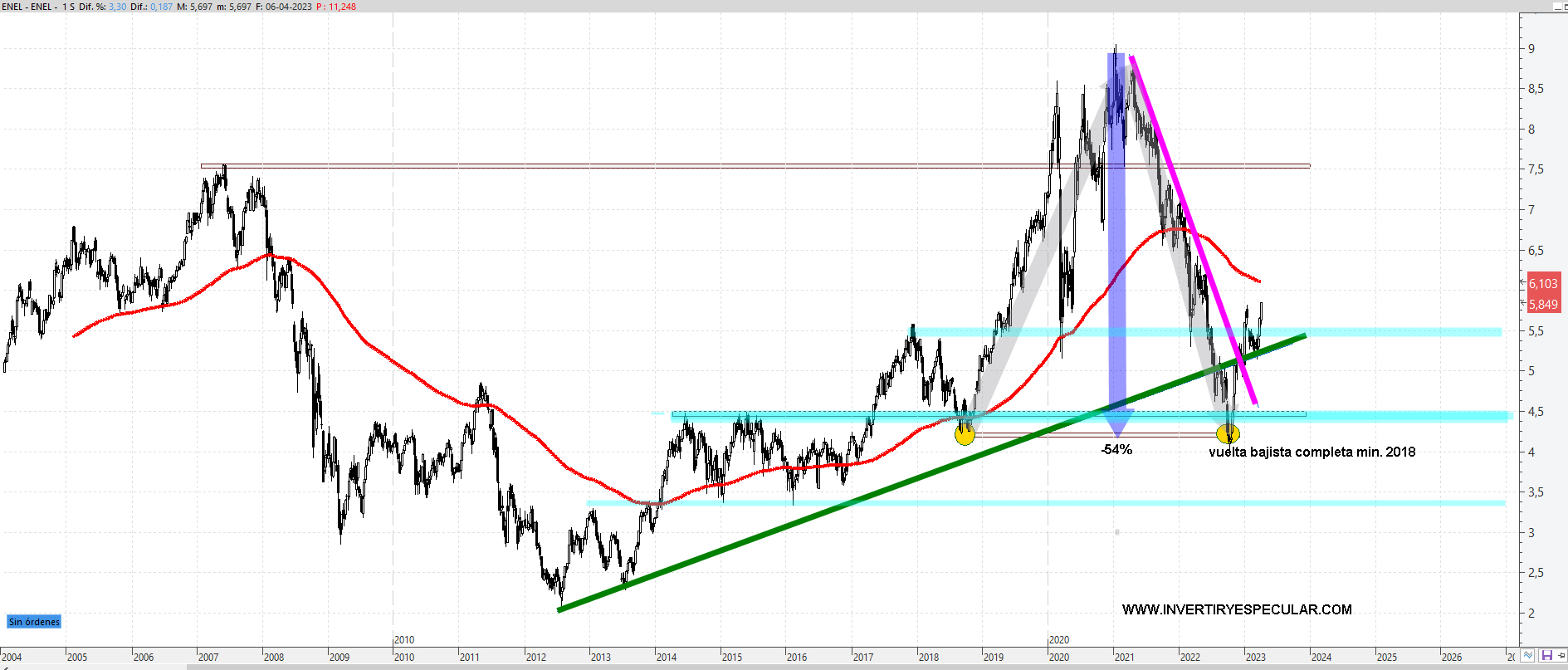Screen dimensions: 1568x670
Task: Click the -54% annotation text
Action: [x=1116, y=450]
